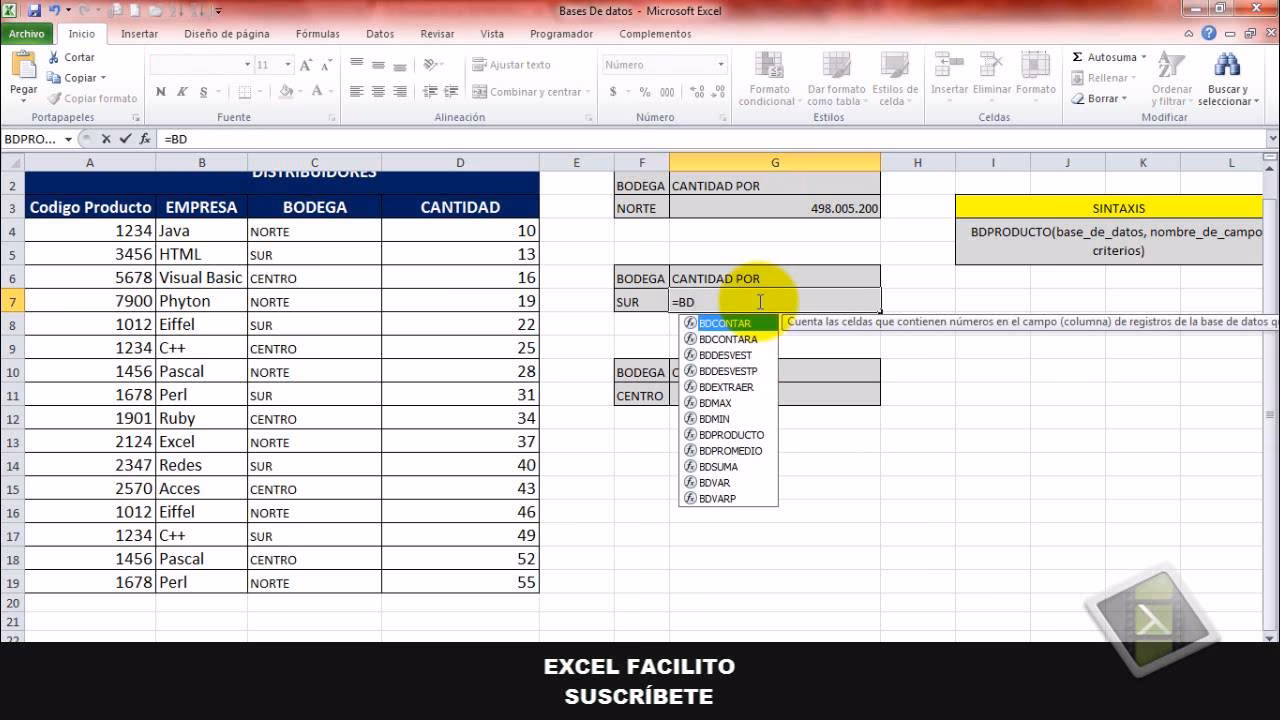Screen dimensions: 1280x720
Task: Click the top vertical align icon
Action: point(356,64)
